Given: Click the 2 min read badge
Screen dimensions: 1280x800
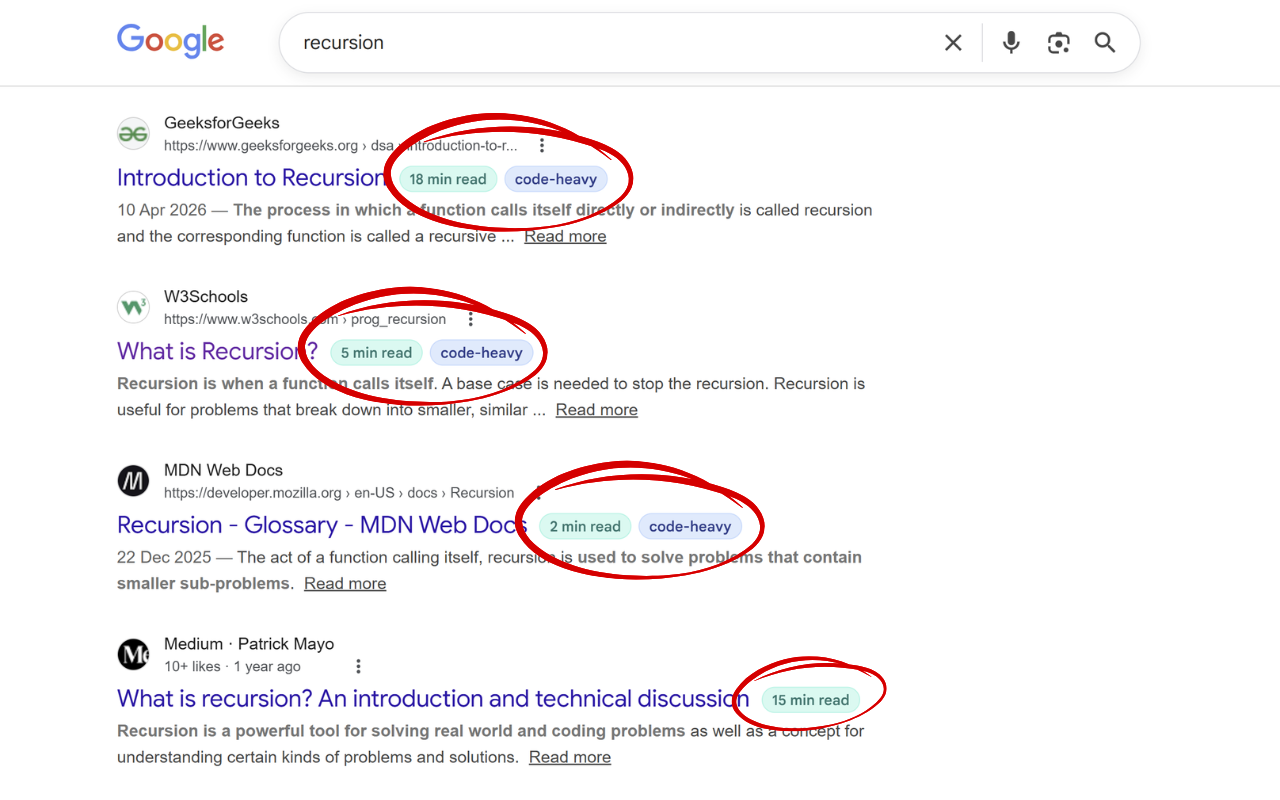Looking at the screenshot, I should [x=585, y=527].
